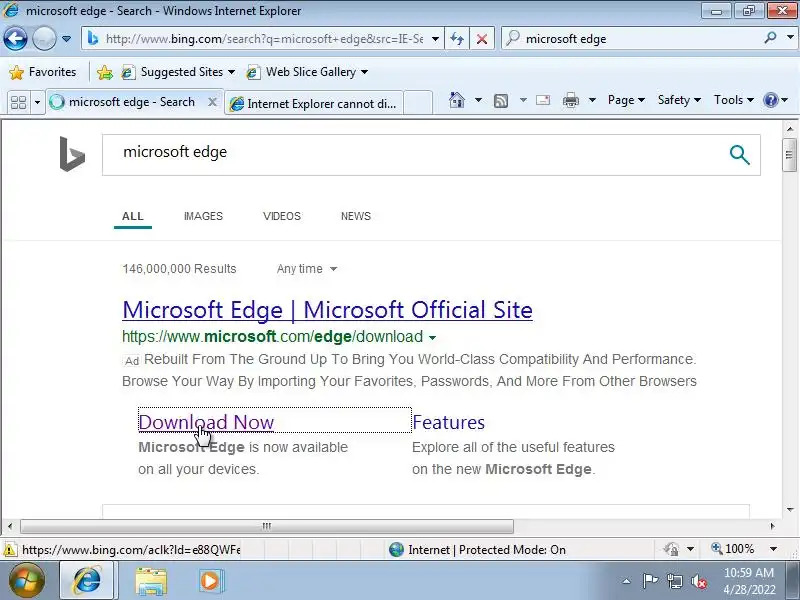Image resolution: width=800 pixels, height=600 pixels.
Task: Click the Help question mark icon
Action: click(x=770, y=100)
